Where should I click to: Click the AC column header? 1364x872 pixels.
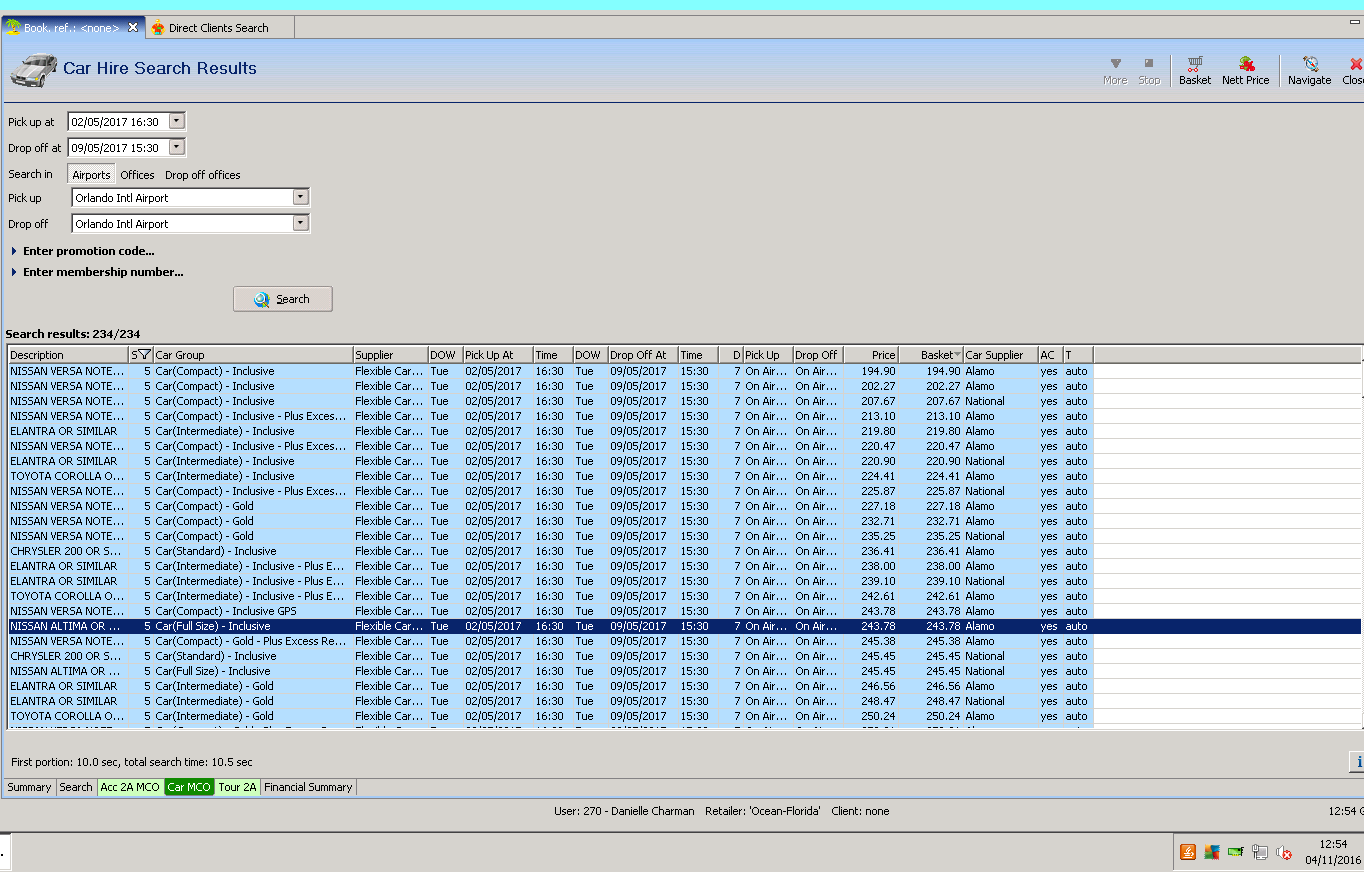point(1050,355)
